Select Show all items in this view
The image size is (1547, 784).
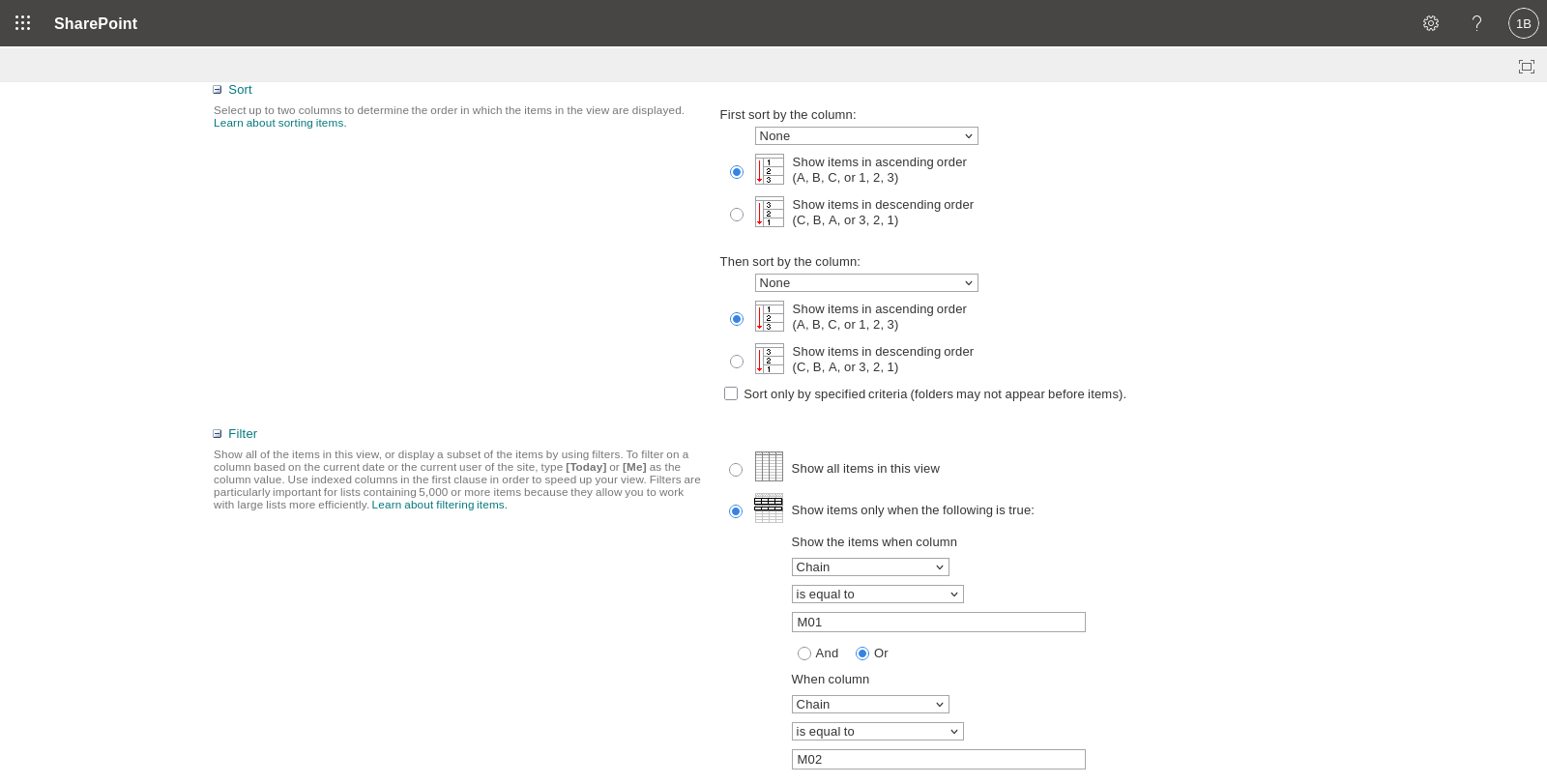(736, 470)
